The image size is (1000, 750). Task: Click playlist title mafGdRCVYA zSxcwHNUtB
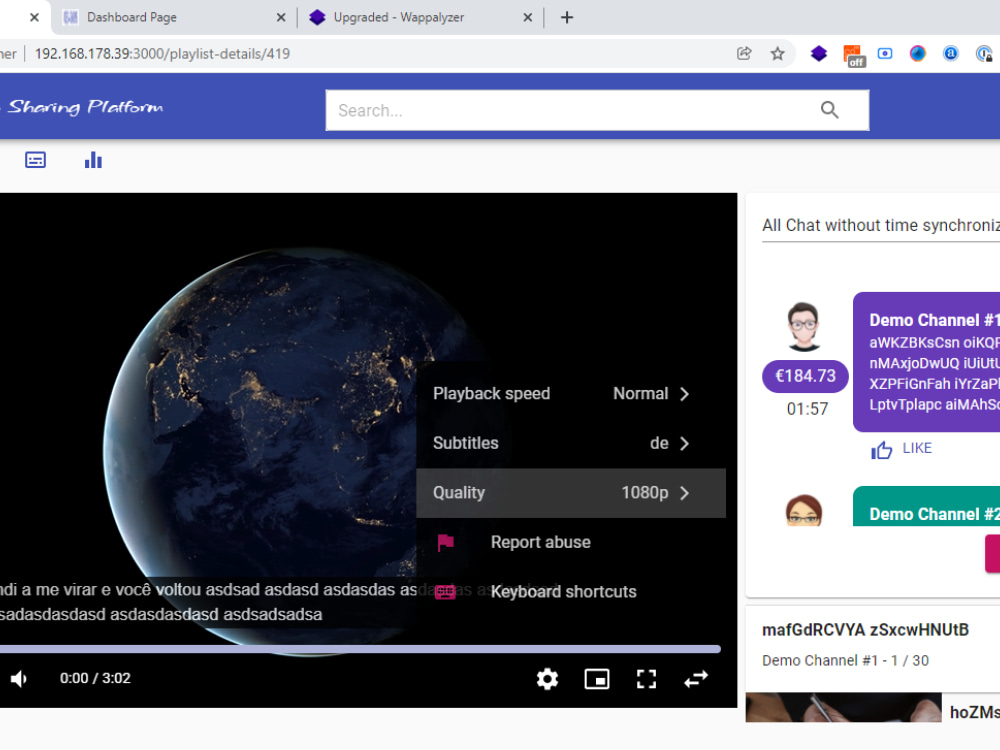point(865,630)
